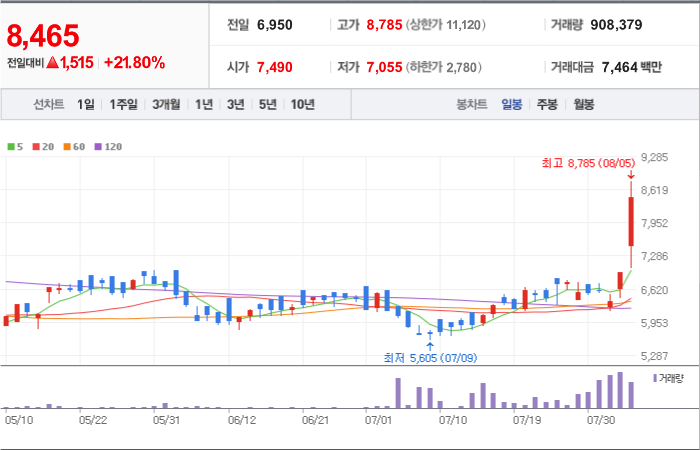The image size is (700, 450).
Task: Switch line chart to 1주일
Action: pyautogui.click(x=124, y=105)
